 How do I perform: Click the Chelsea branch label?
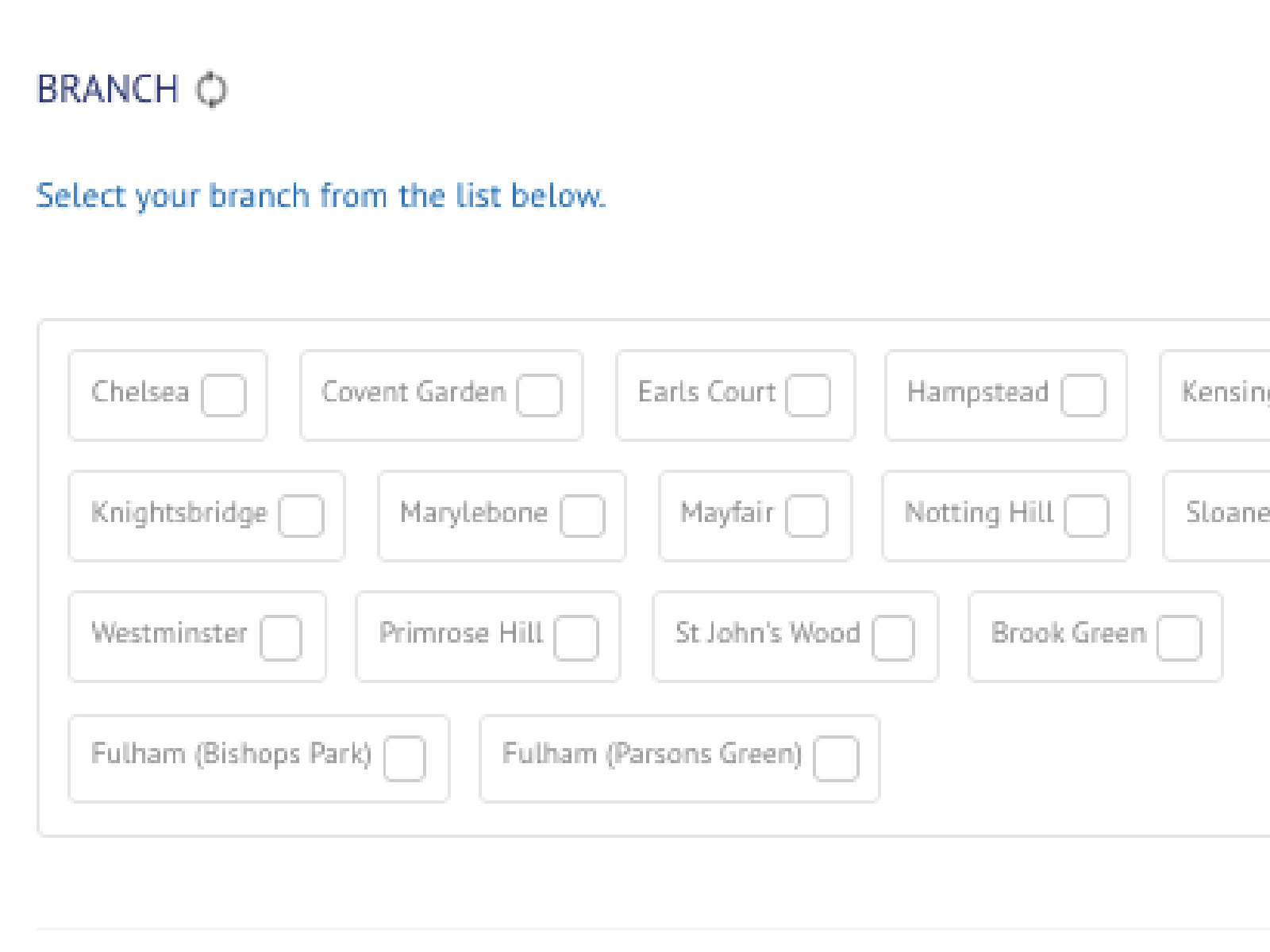(x=140, y=392)
